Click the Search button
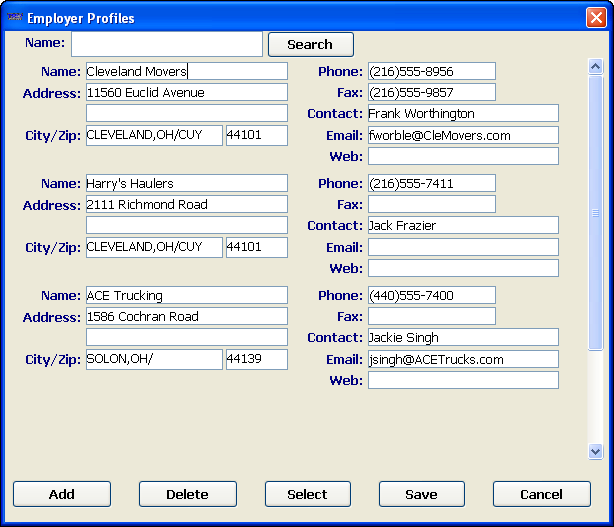The height and width of the screenshot is (527, 614). point(310,44)
